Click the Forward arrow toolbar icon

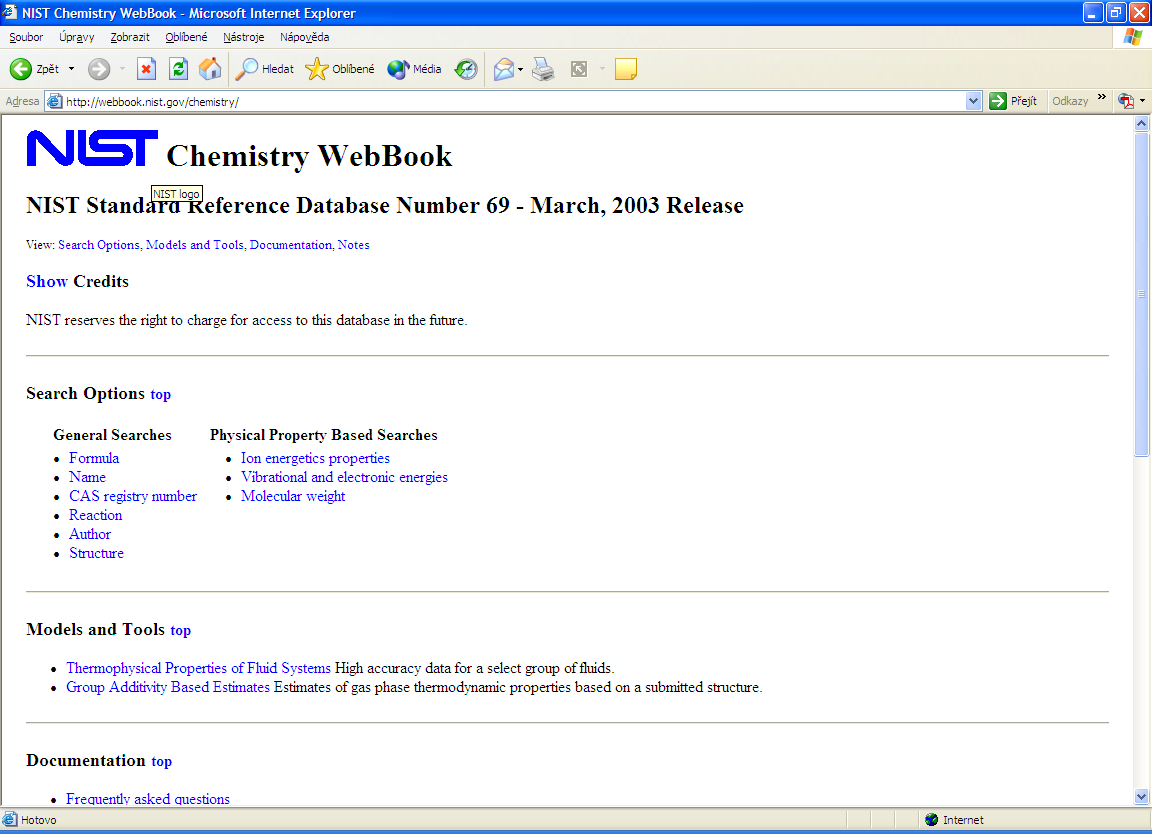98,69
